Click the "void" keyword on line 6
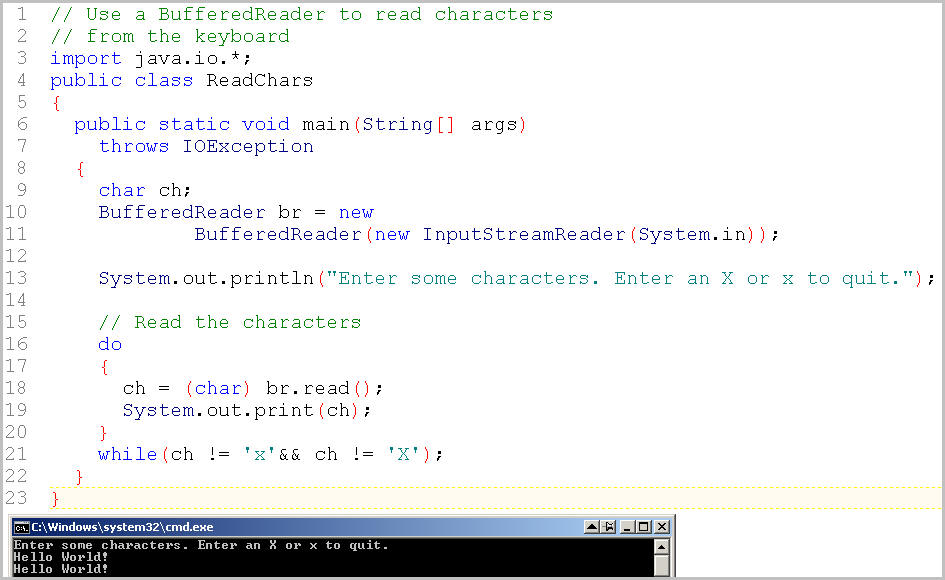The width and height of the screenshot is (945, 580). click(266, 125)
